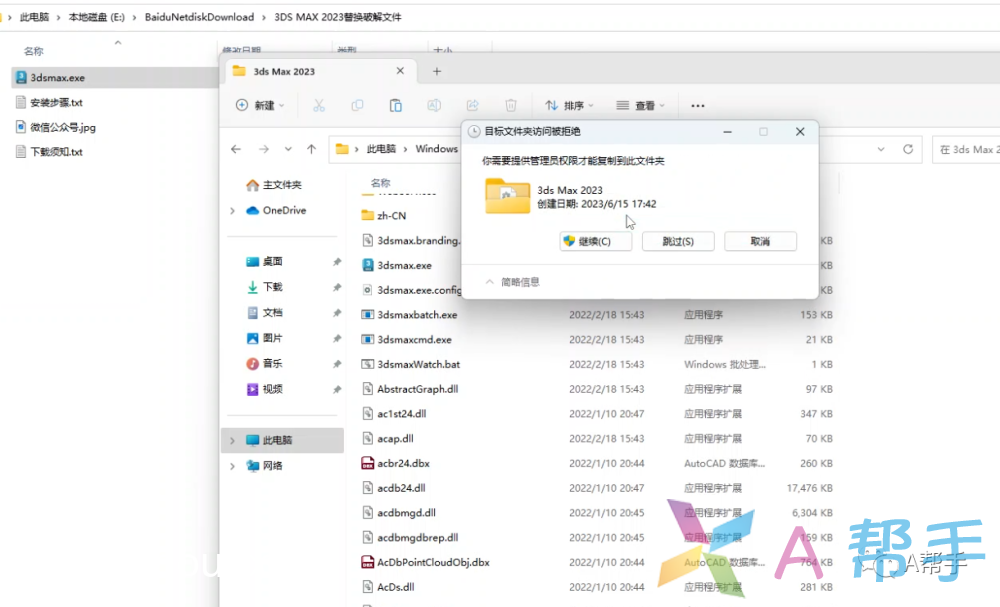
Task: Add a new tab with plus button
Action: pyautogui.click(x=437, y=71)
